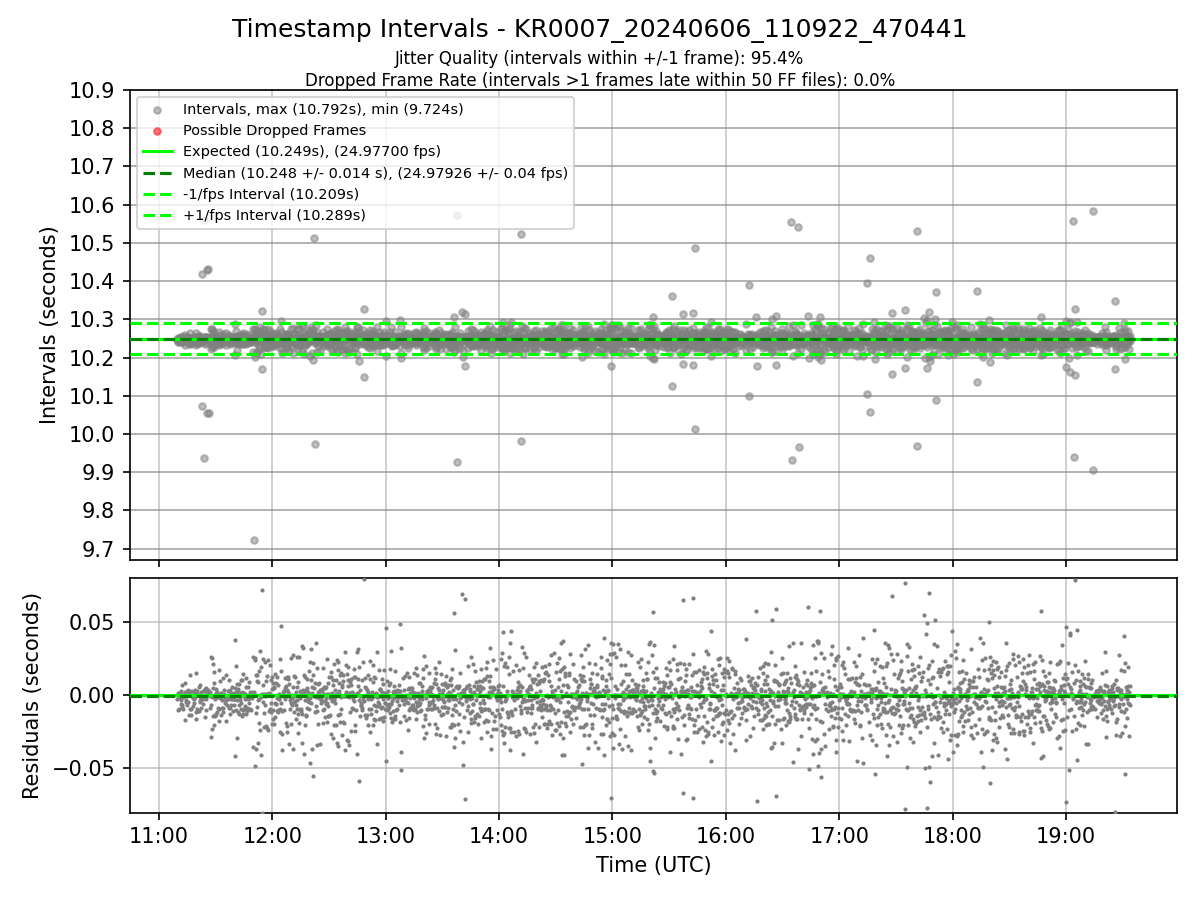The width and height of the screenshot is (1200, 900).
Task: Select the "Jitter Quality" 95.4% subtitle line
Action: 599,58
